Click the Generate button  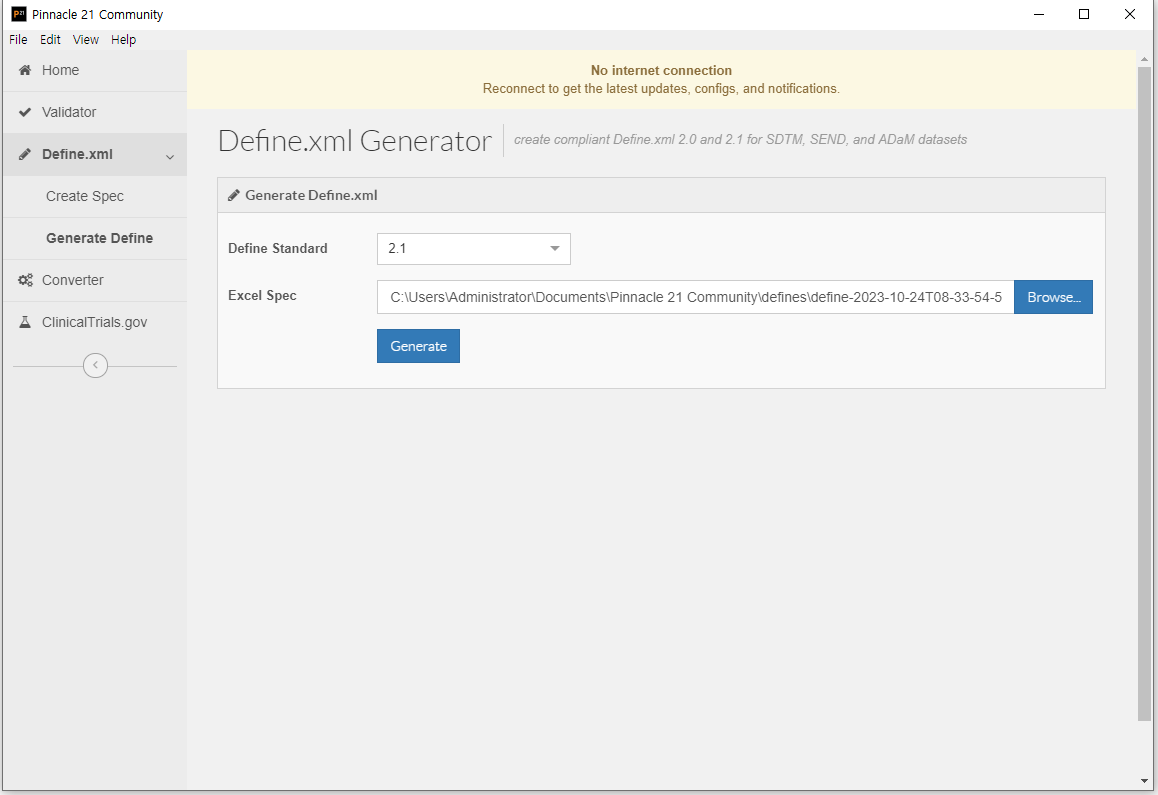pos(418,346)
